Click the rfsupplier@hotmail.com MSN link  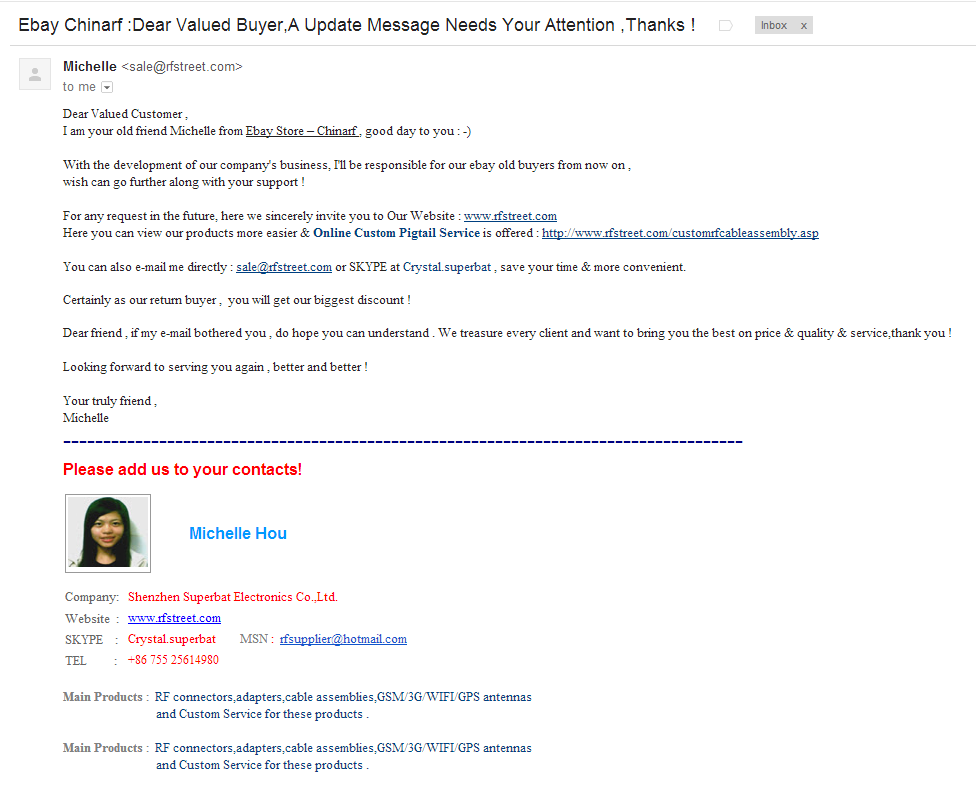tap(343, 639)
